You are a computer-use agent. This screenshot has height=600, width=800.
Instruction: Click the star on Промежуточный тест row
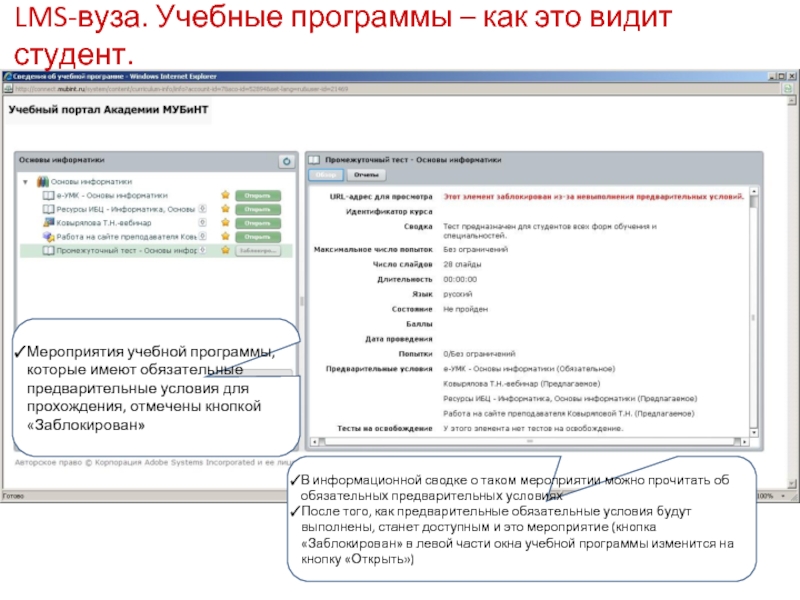pos(226,250)
